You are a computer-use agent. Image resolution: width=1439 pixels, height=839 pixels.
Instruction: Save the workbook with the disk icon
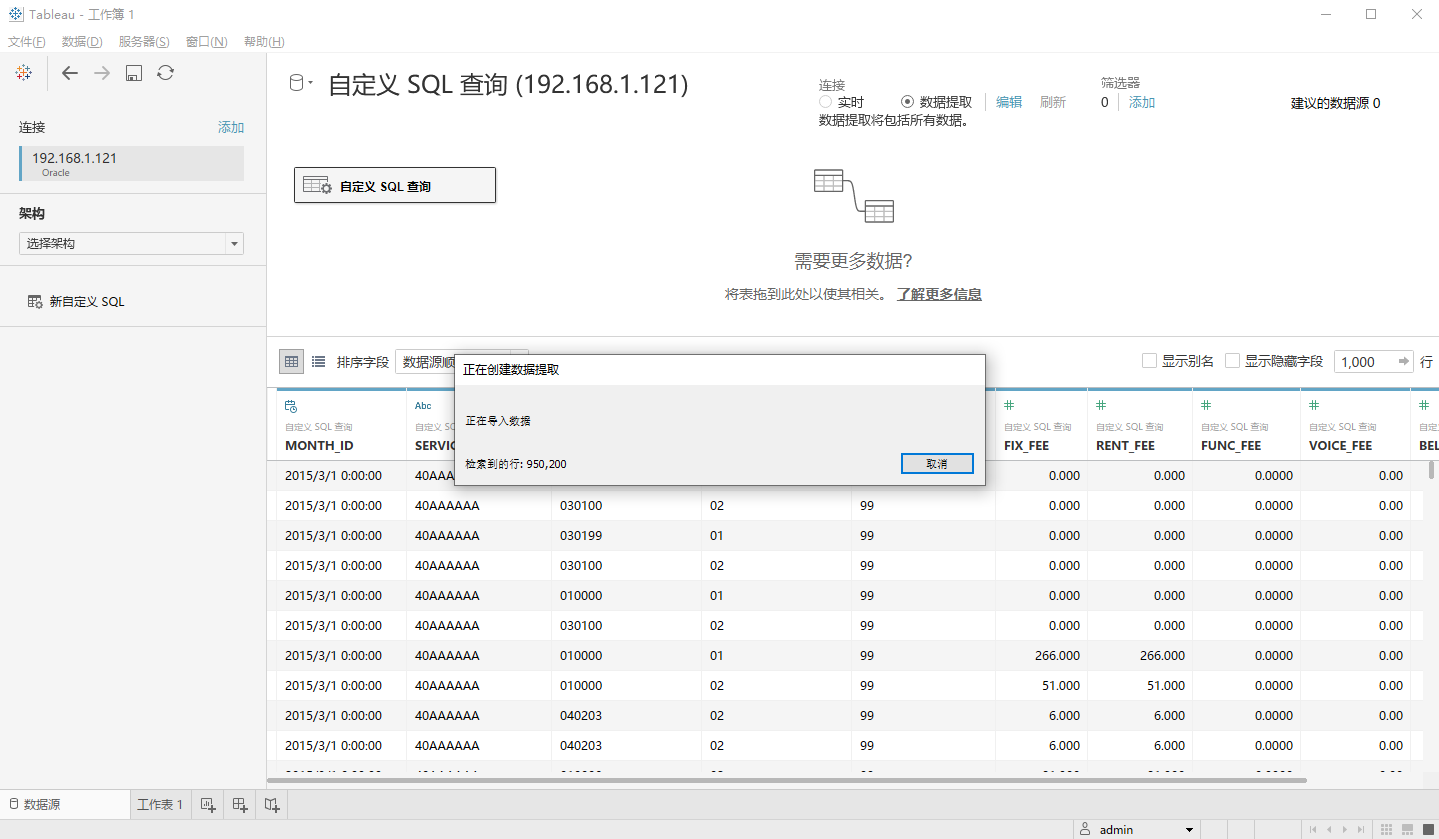tap(134, 73)
